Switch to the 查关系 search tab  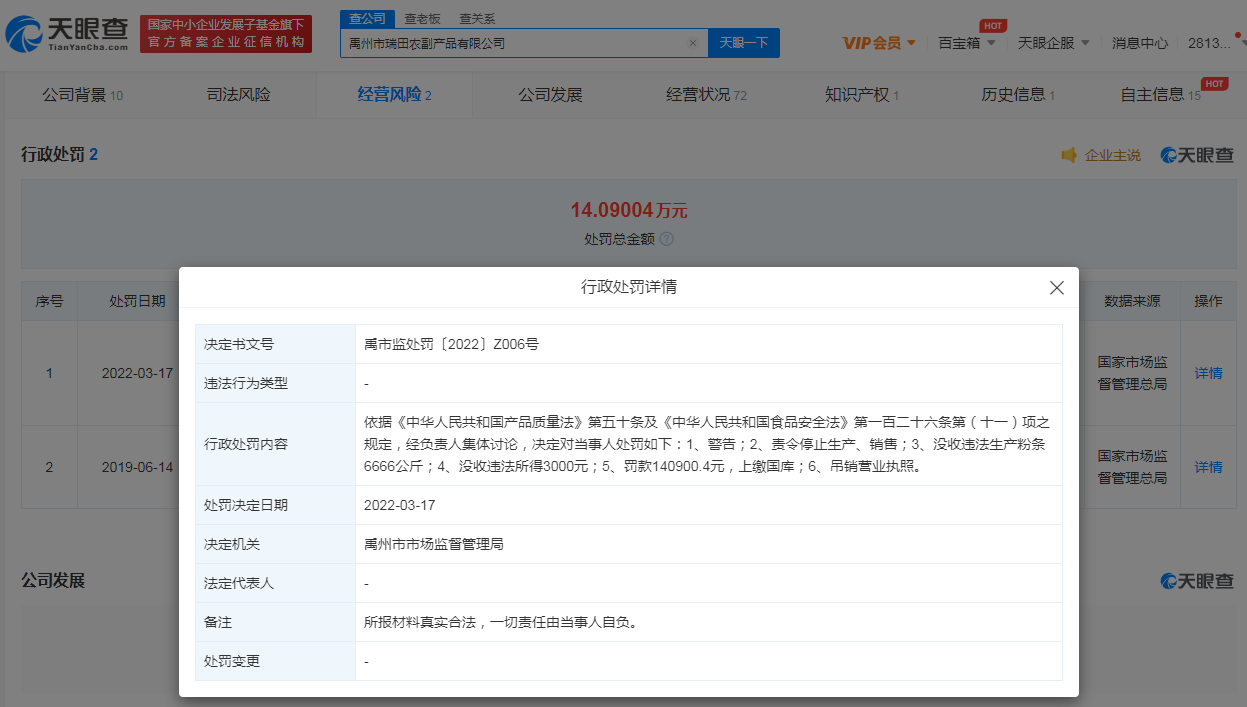tap(477, 19)
